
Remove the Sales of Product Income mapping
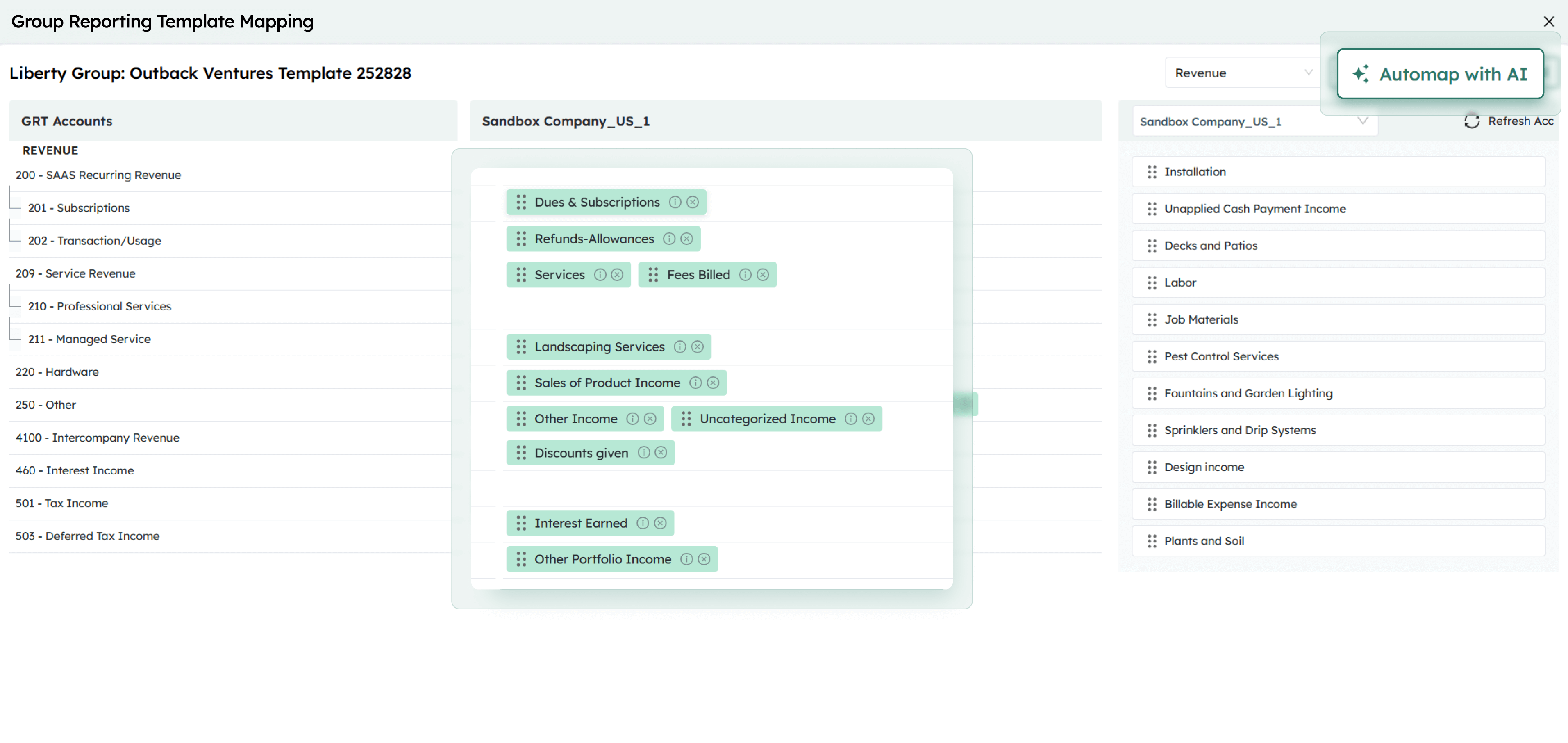[713, 383]
